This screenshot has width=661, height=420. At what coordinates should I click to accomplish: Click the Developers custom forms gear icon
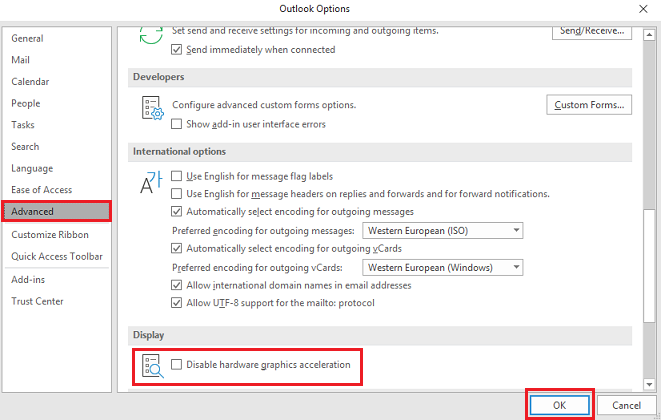[152, 108]
